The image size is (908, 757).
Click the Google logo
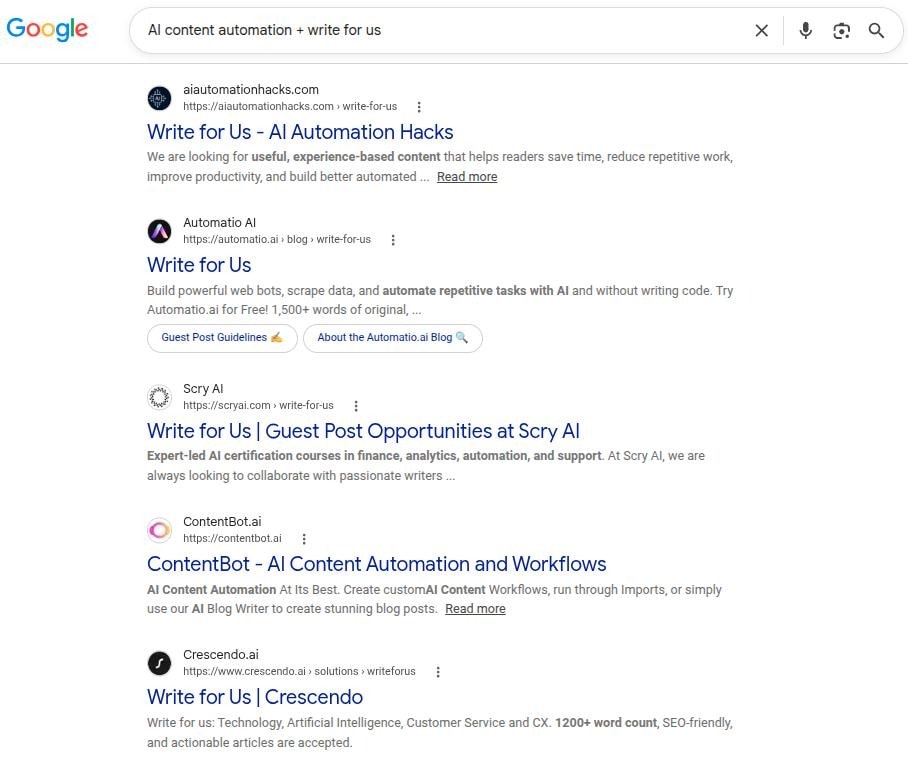(x=47, y=29)
